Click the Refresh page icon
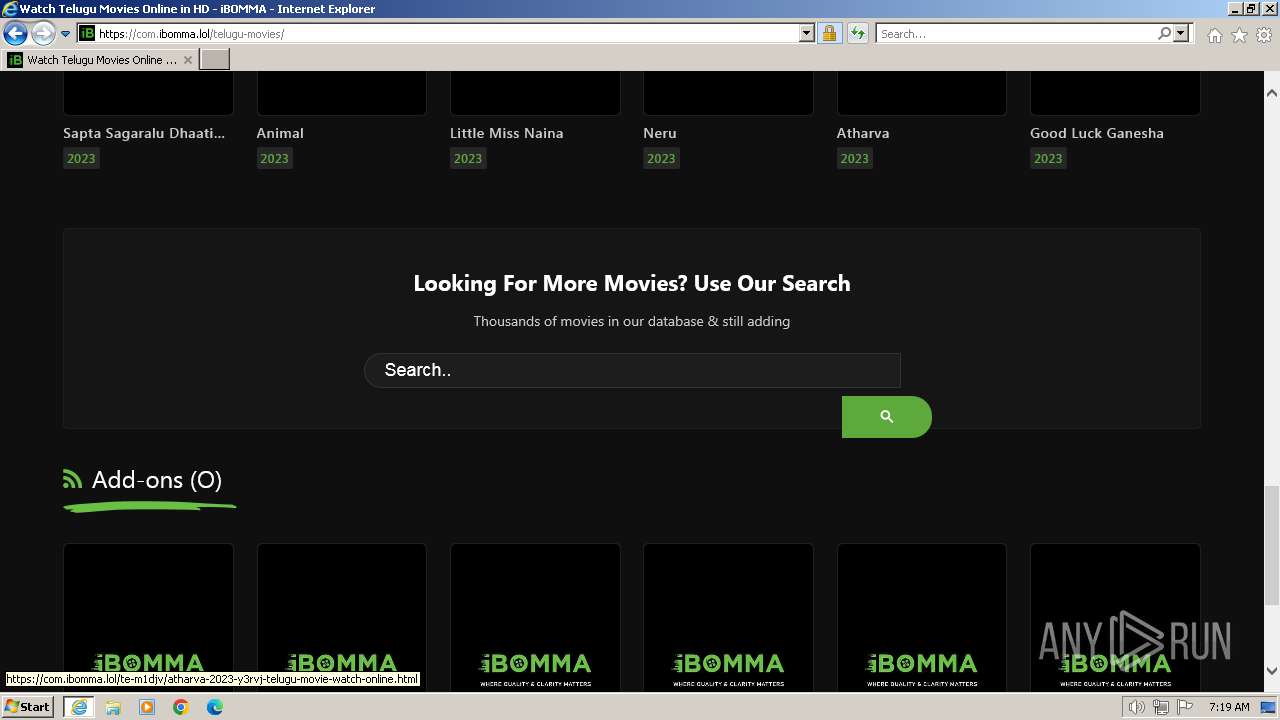Viewport: 1280px width, 720px height. pos(858,33)
